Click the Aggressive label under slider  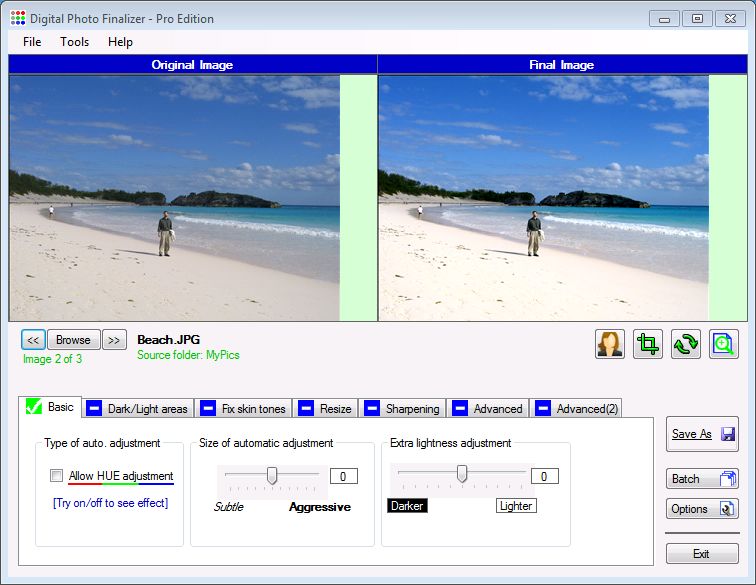point(320,507)
